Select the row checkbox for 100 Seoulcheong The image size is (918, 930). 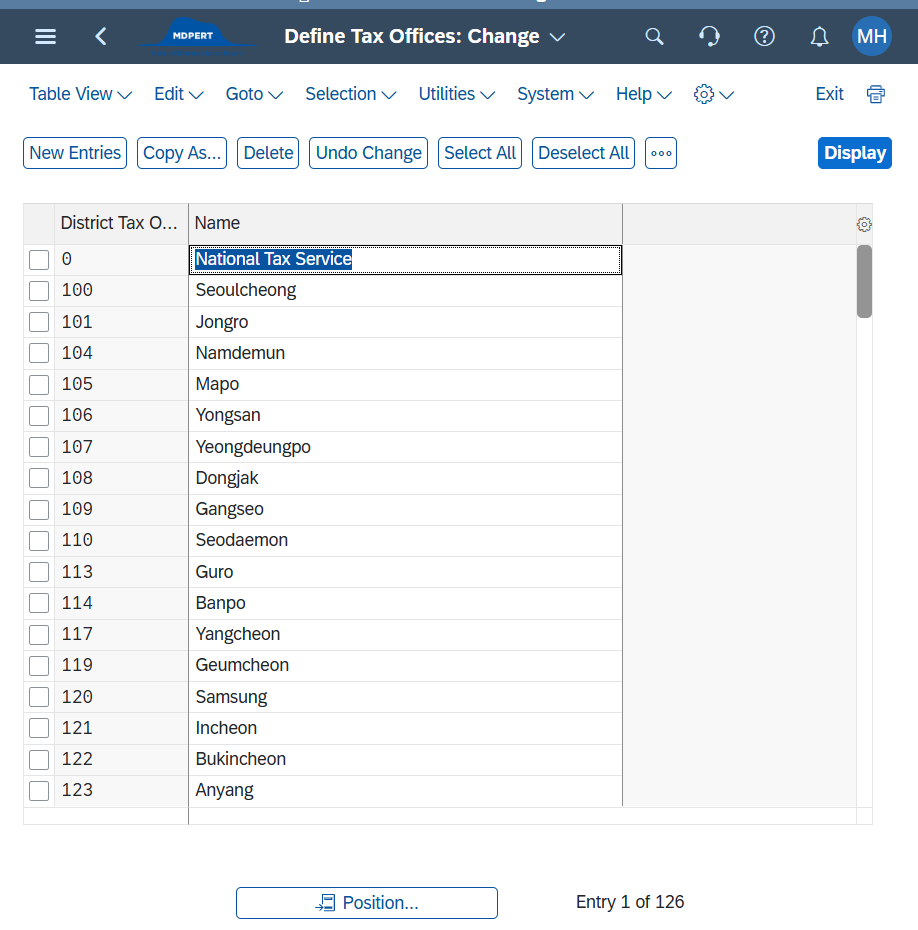click(x=39, y=291)
